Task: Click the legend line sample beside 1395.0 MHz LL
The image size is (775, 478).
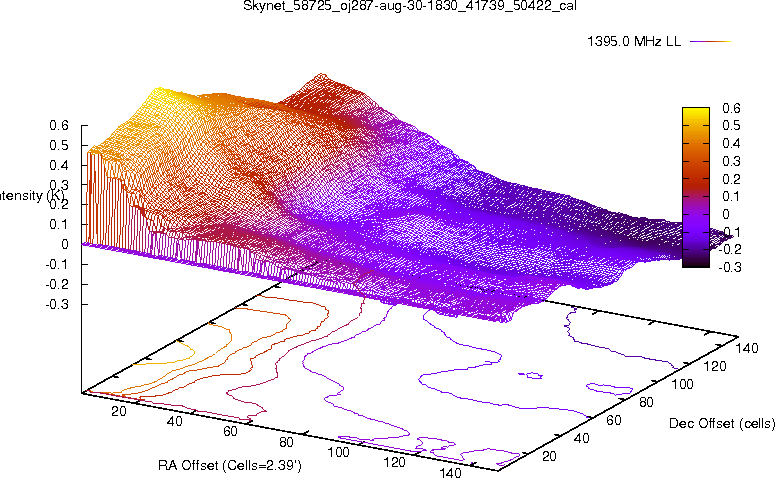Action: tap(710, 42)
